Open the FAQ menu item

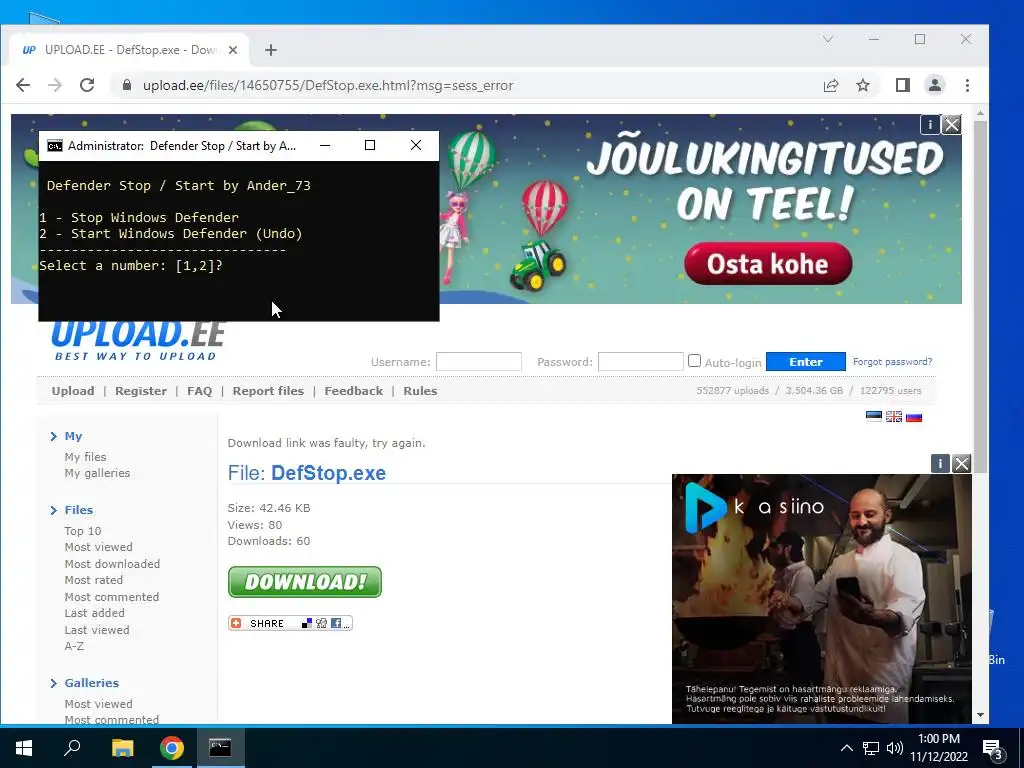199,391
